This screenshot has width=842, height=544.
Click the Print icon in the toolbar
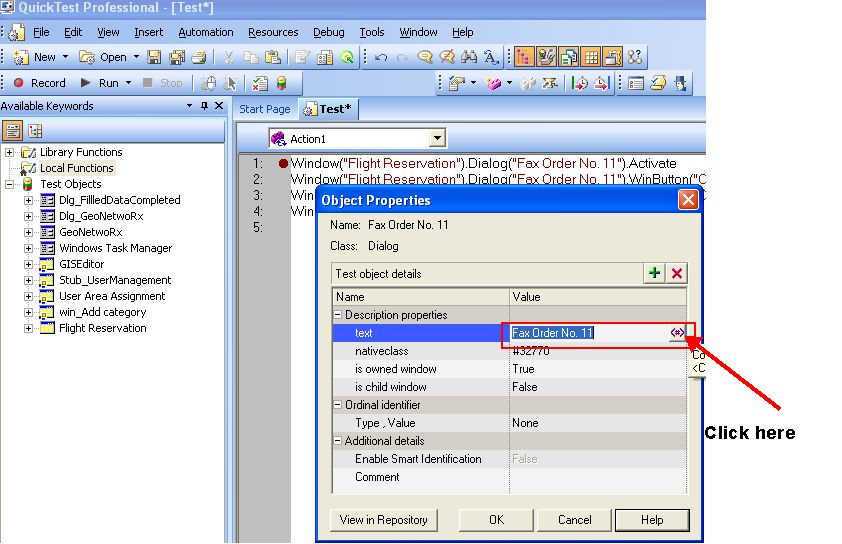199,57
